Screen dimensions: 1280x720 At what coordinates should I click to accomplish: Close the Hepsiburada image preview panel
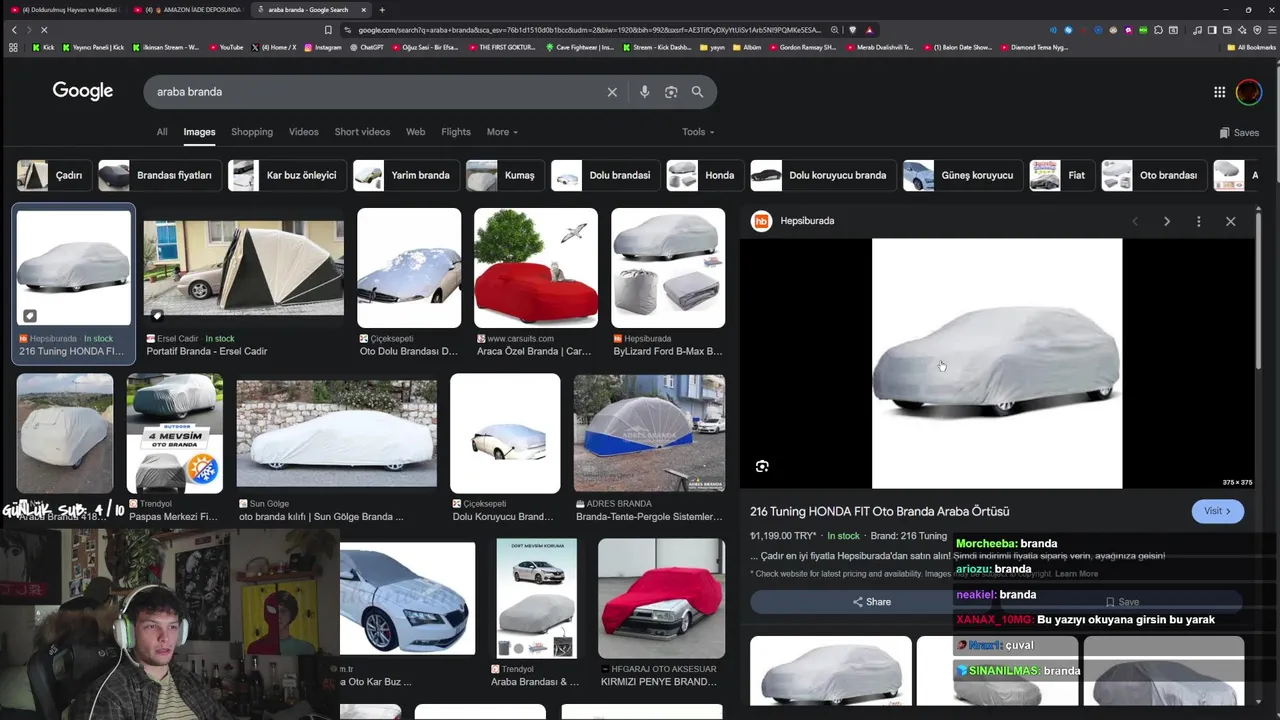[1231, 221]
